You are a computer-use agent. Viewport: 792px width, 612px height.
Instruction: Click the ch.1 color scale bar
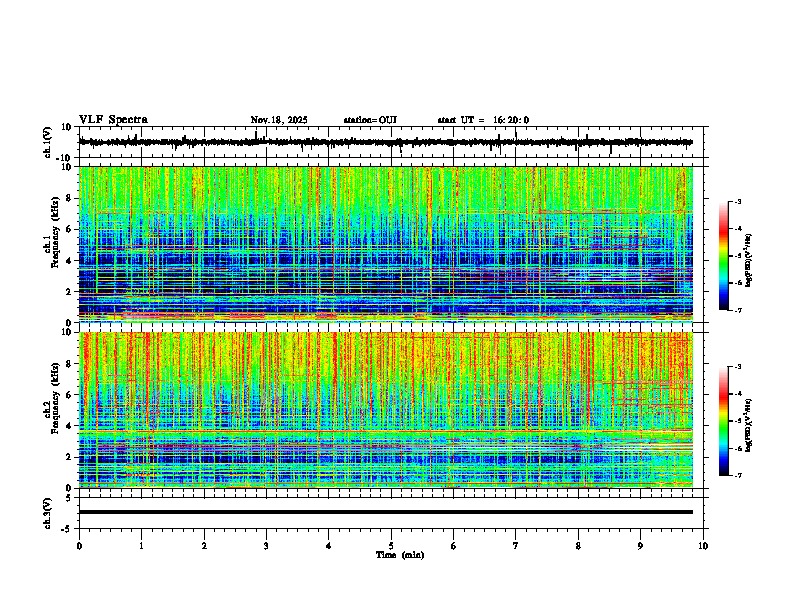coord(724,256)
